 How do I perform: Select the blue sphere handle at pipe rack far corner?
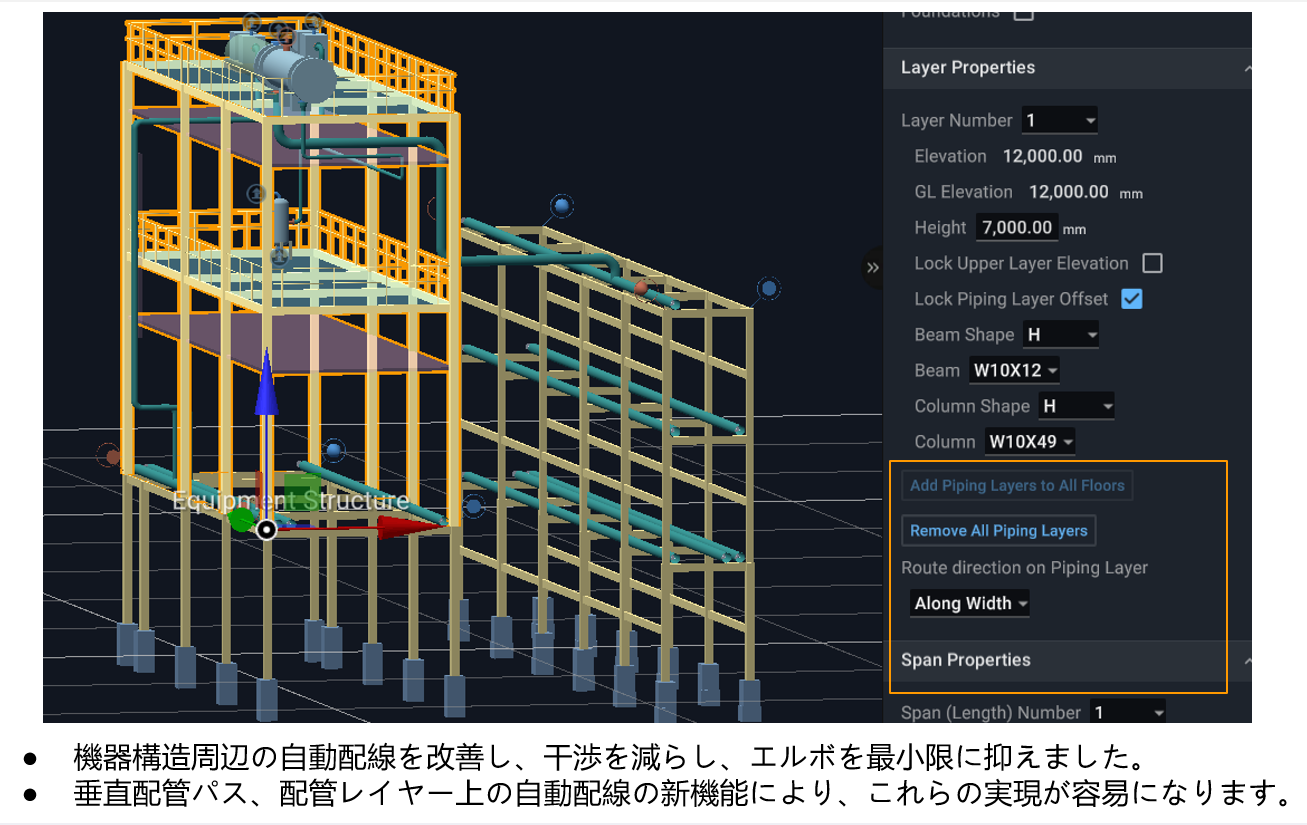[768, 289]
